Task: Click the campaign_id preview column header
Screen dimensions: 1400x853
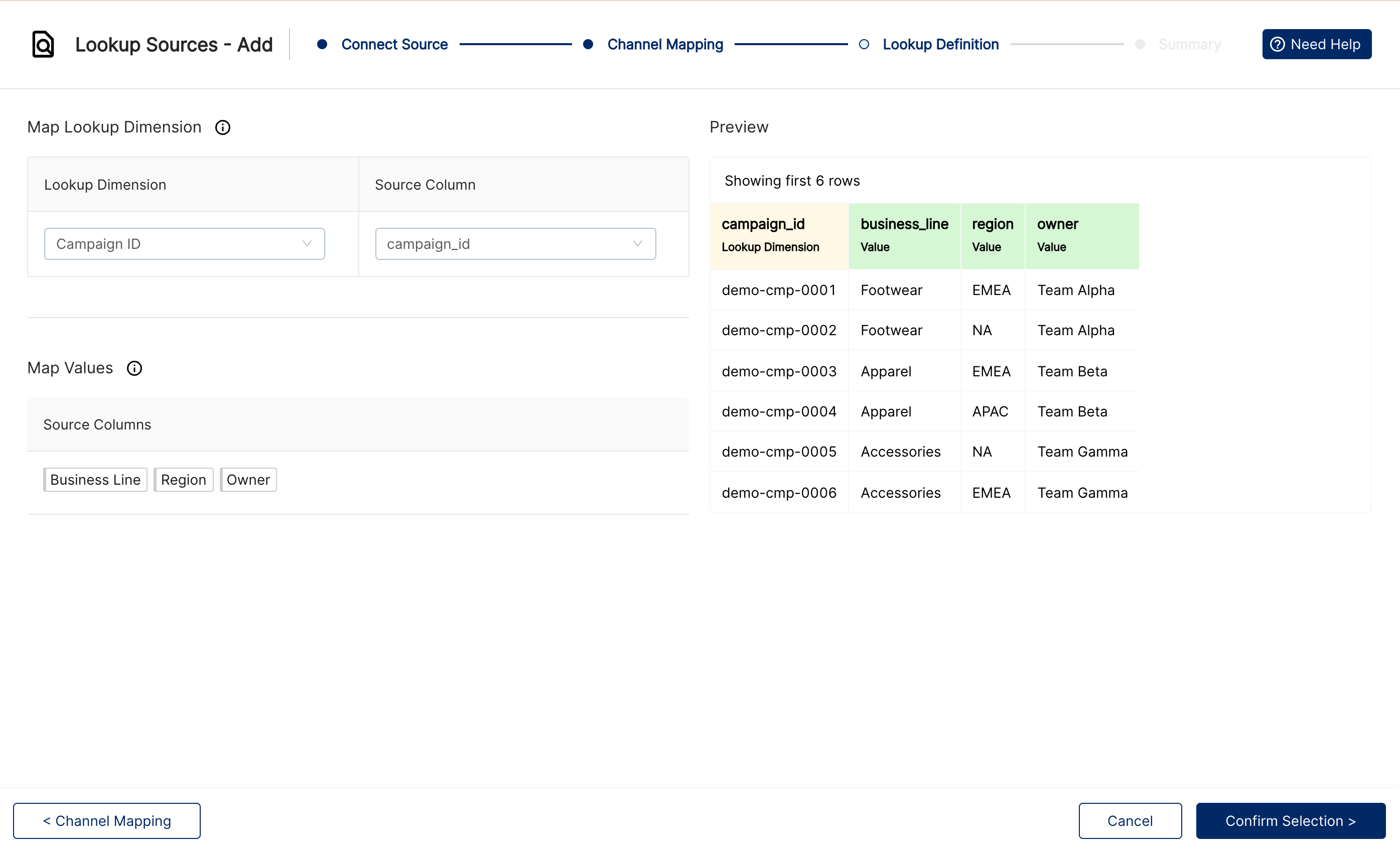Action: pos(779,236)
